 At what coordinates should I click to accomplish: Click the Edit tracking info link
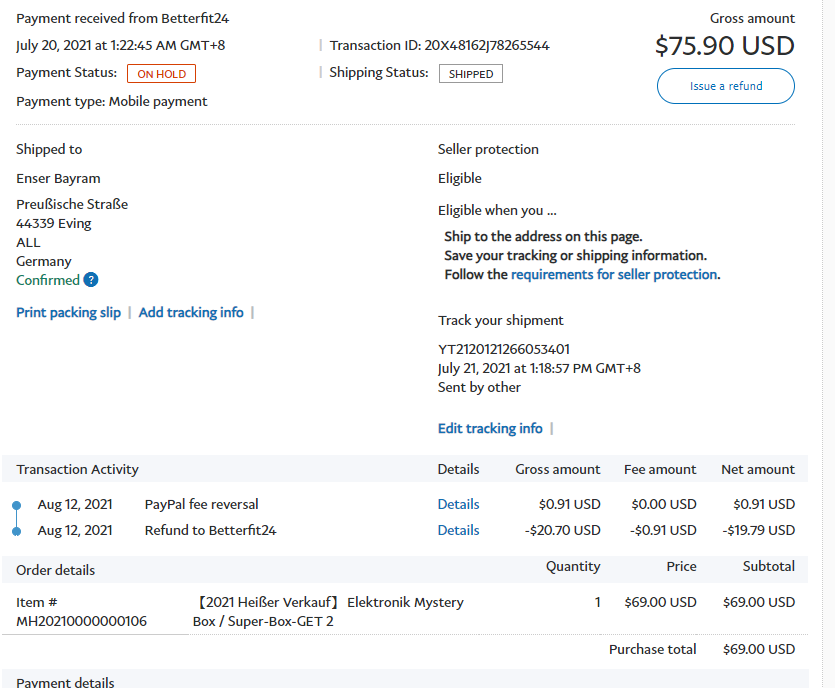click(x=490, y=429)
